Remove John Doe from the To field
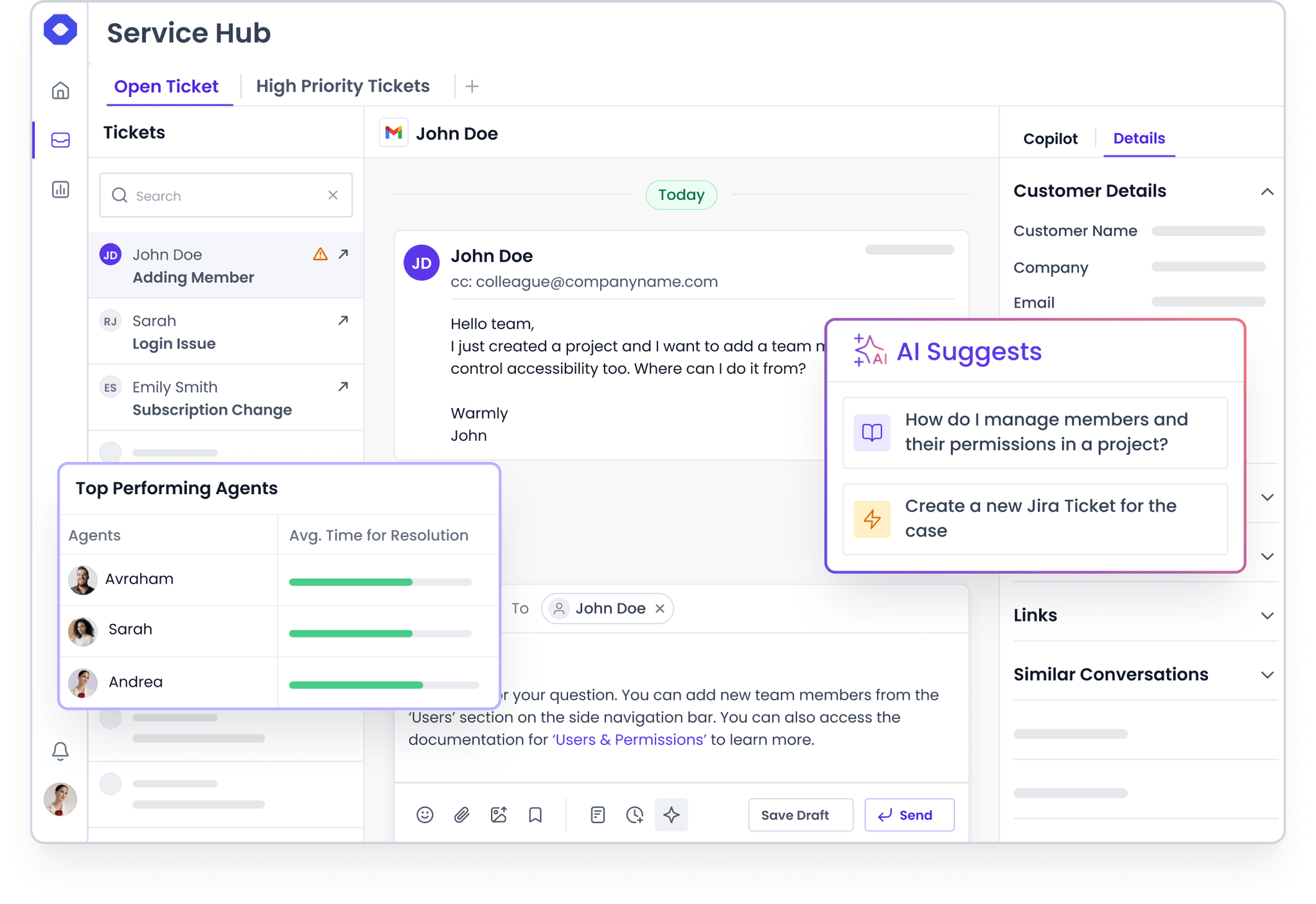This screenshot has height=904, width=1316. [x=660, y=608]
